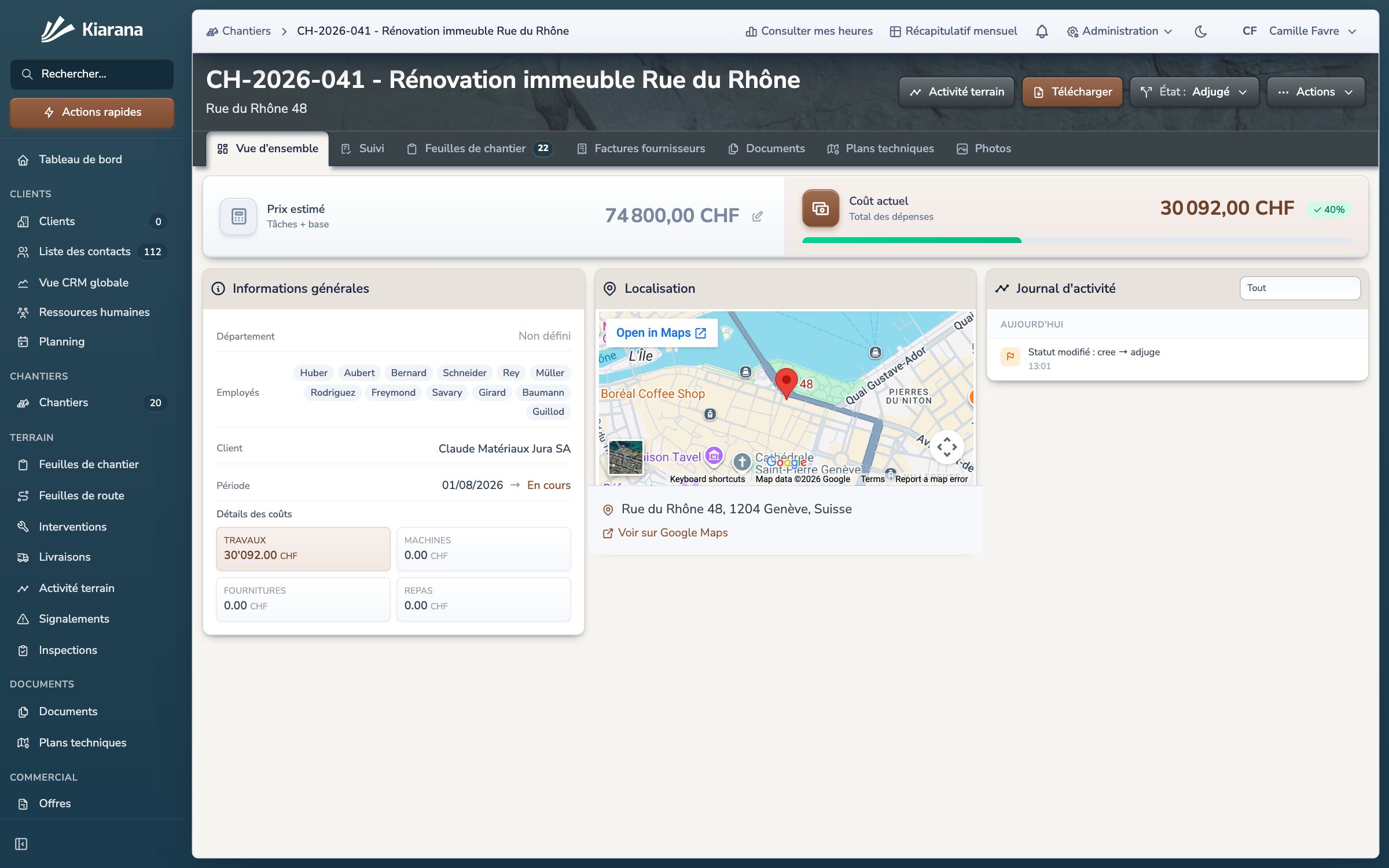Open the Plans techniques tab
This screenshot has height=868, width=1389.
881,149
